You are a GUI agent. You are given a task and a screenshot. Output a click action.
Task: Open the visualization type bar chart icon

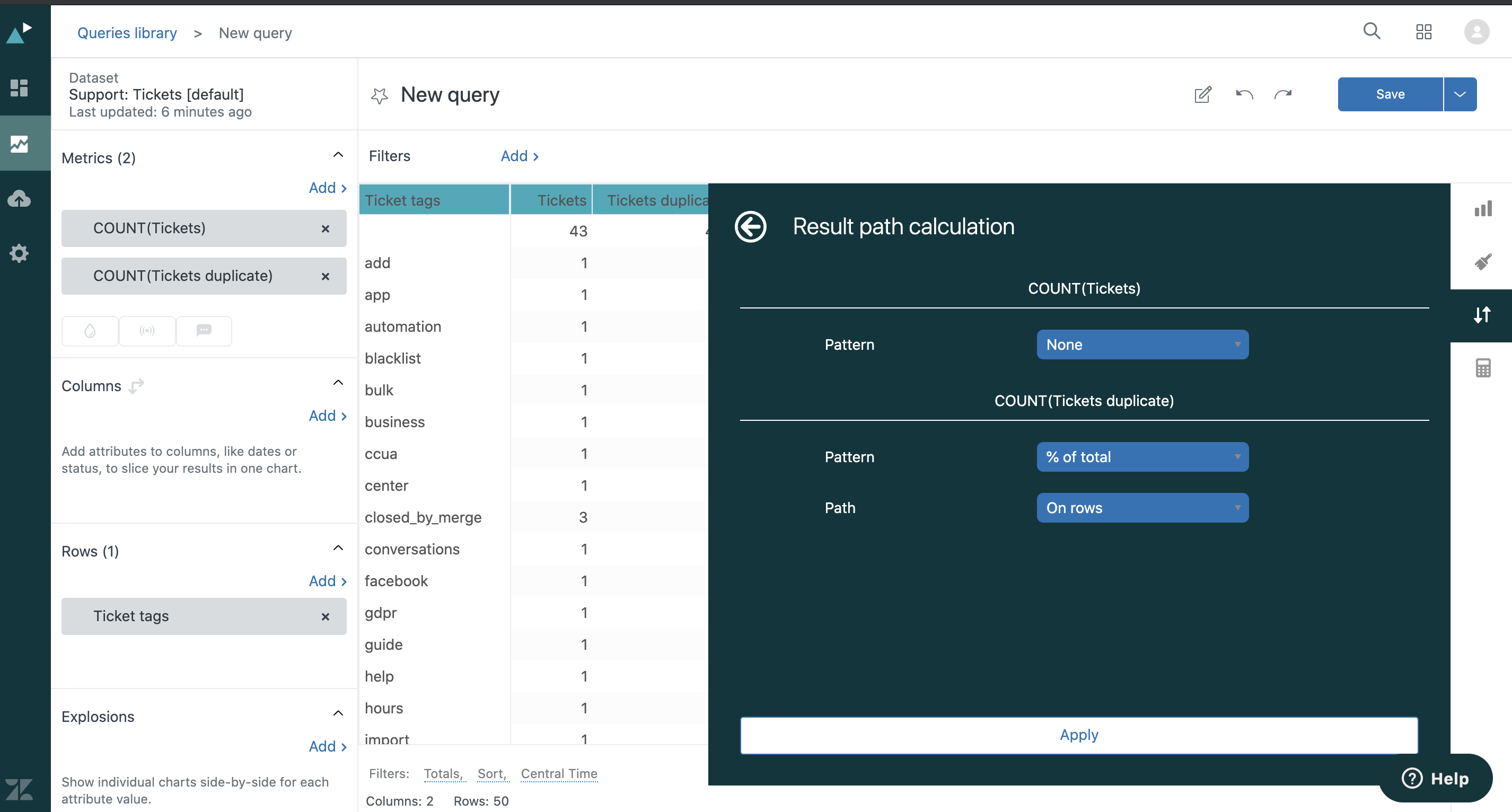pos(1483,209)
